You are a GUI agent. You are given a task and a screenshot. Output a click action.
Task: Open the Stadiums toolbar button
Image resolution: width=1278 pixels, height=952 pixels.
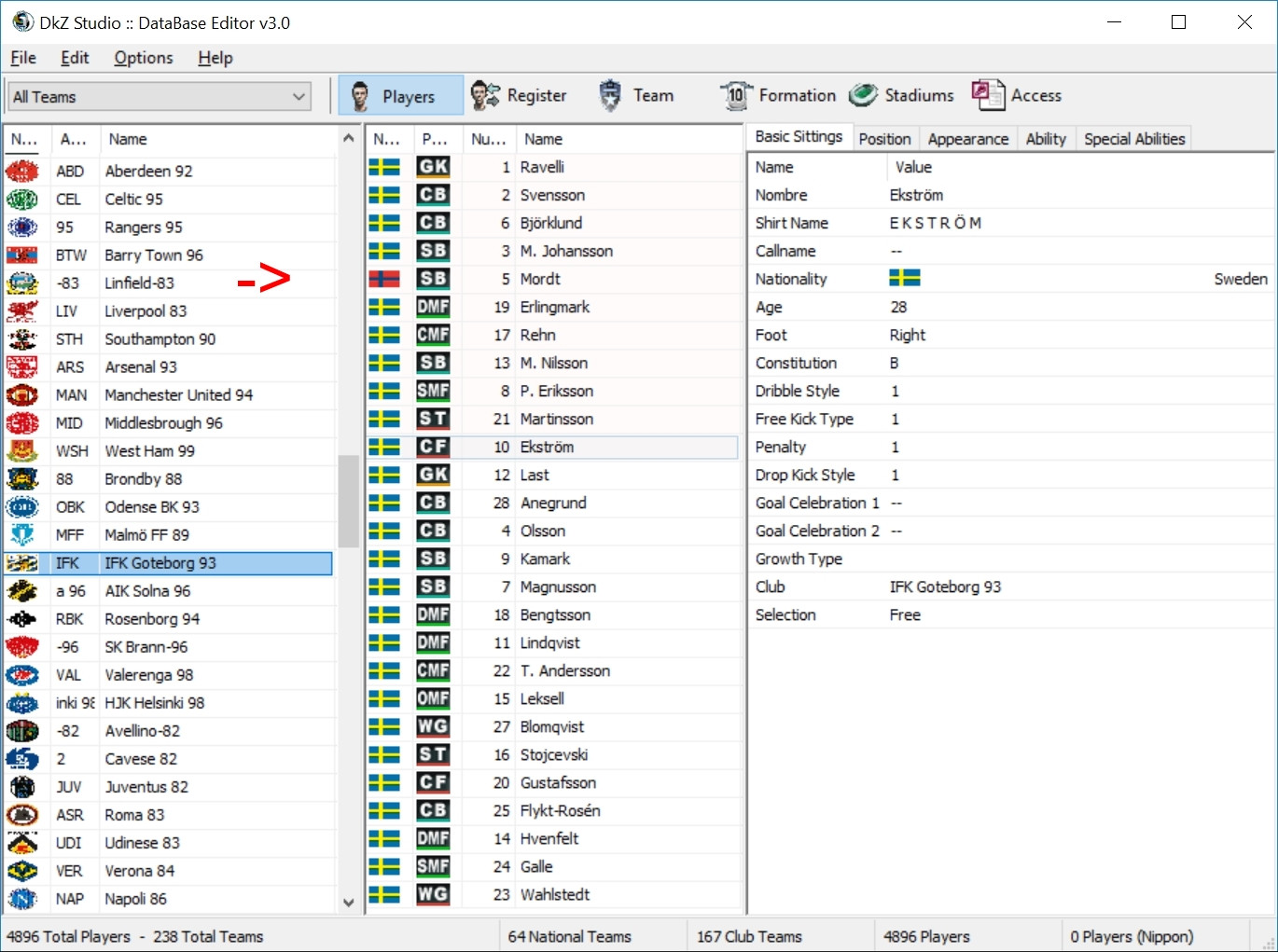click(x=901, y=95)
